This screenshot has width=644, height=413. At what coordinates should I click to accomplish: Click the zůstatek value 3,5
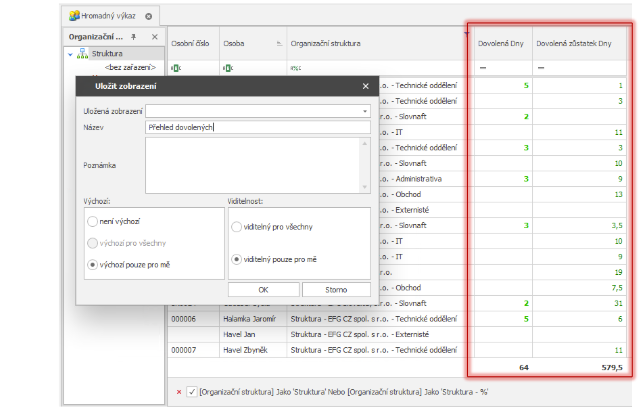pyautogui.click(x=580, y=225)
